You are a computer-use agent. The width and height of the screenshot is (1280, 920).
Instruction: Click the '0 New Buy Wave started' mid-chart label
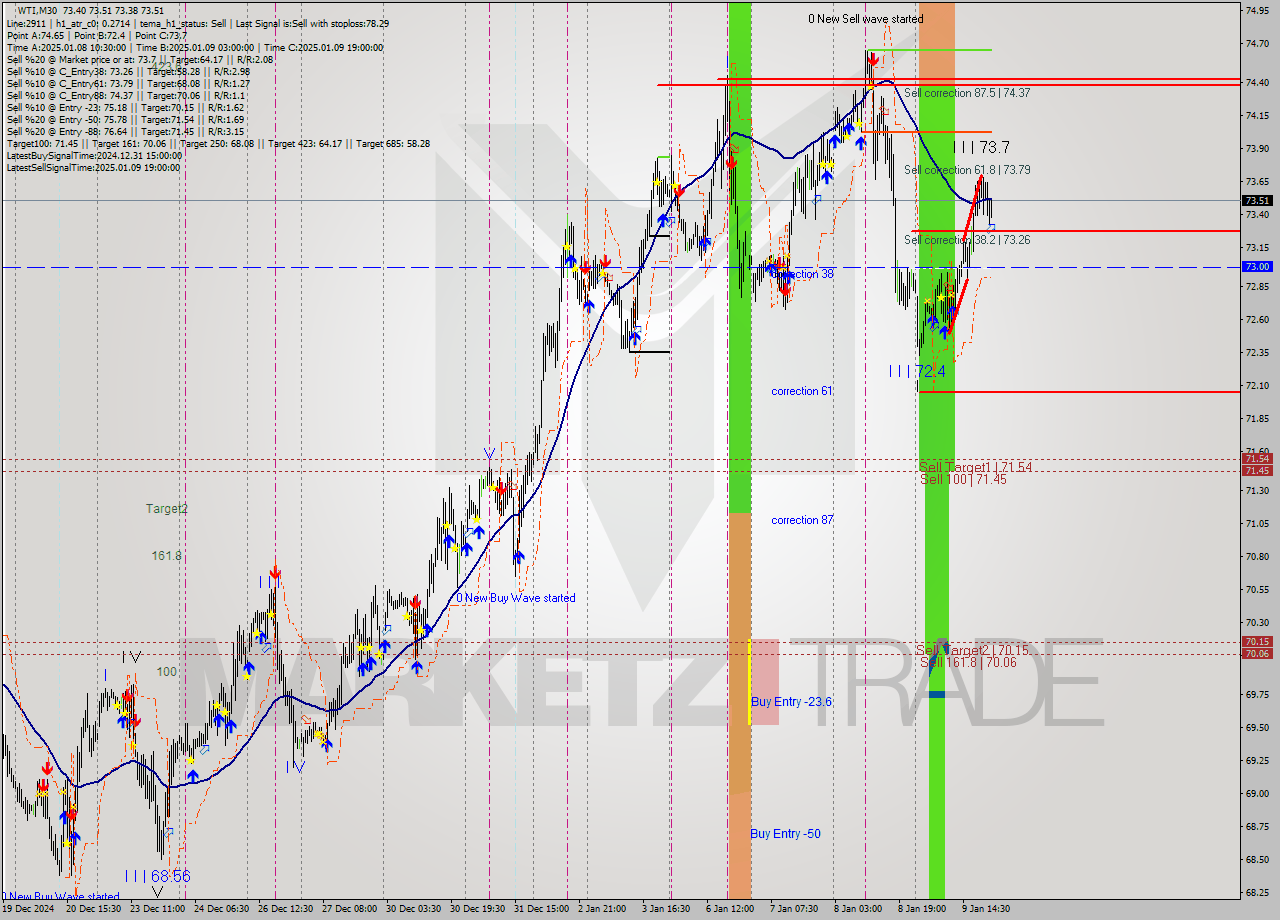[516, 598]
